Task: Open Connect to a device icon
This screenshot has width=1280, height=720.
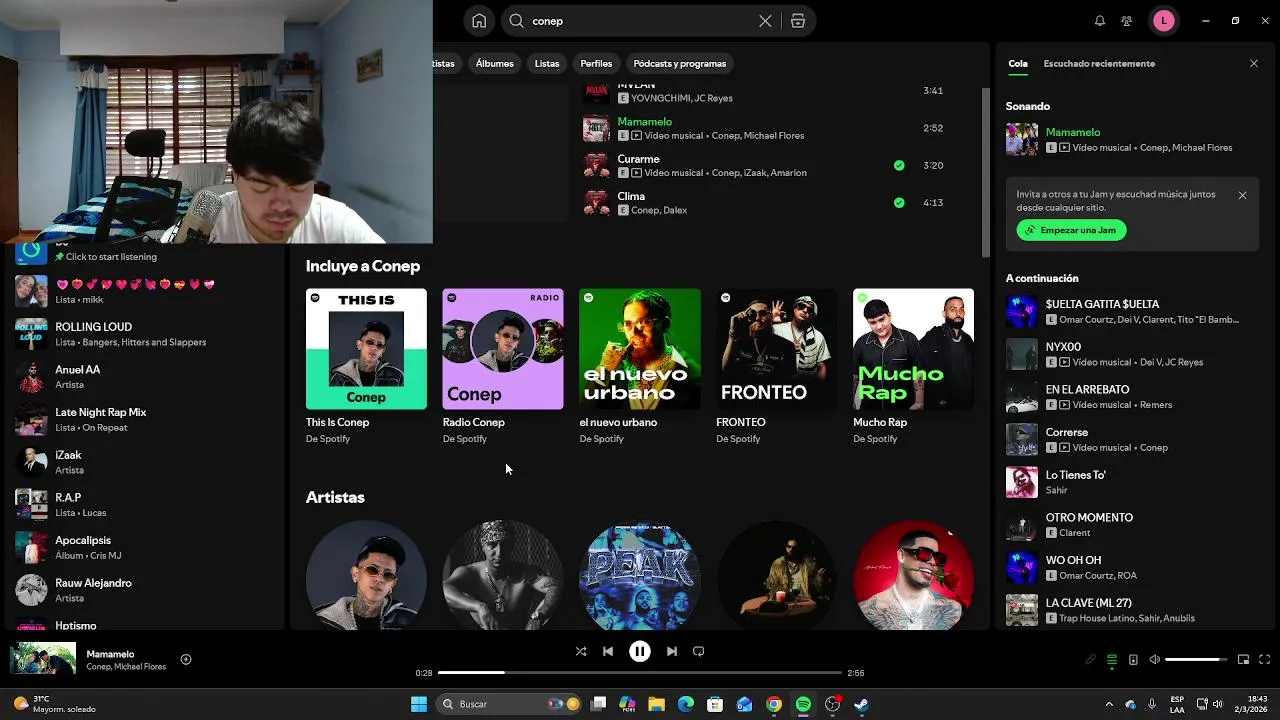Action: point(1133,660)
